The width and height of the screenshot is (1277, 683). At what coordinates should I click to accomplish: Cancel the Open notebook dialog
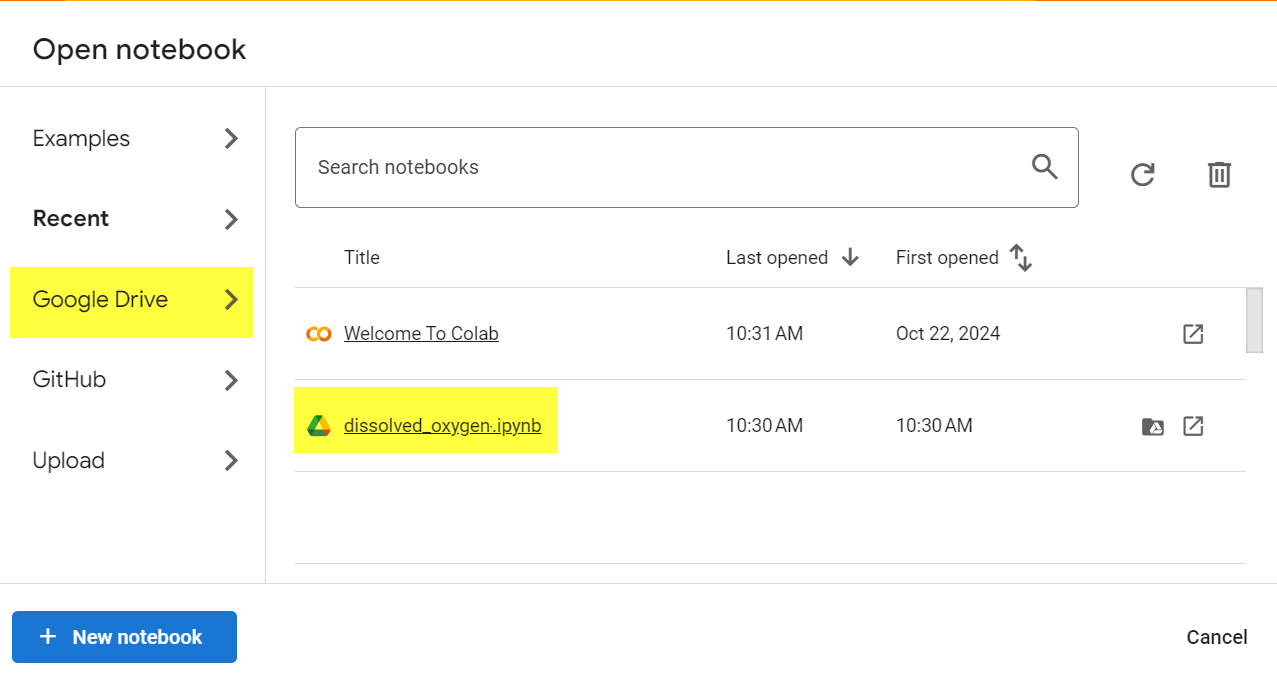1217,637
